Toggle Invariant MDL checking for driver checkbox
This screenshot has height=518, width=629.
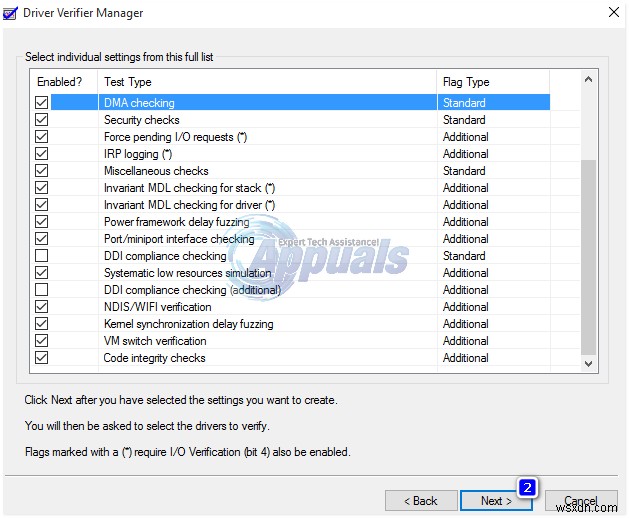point(41,205)
